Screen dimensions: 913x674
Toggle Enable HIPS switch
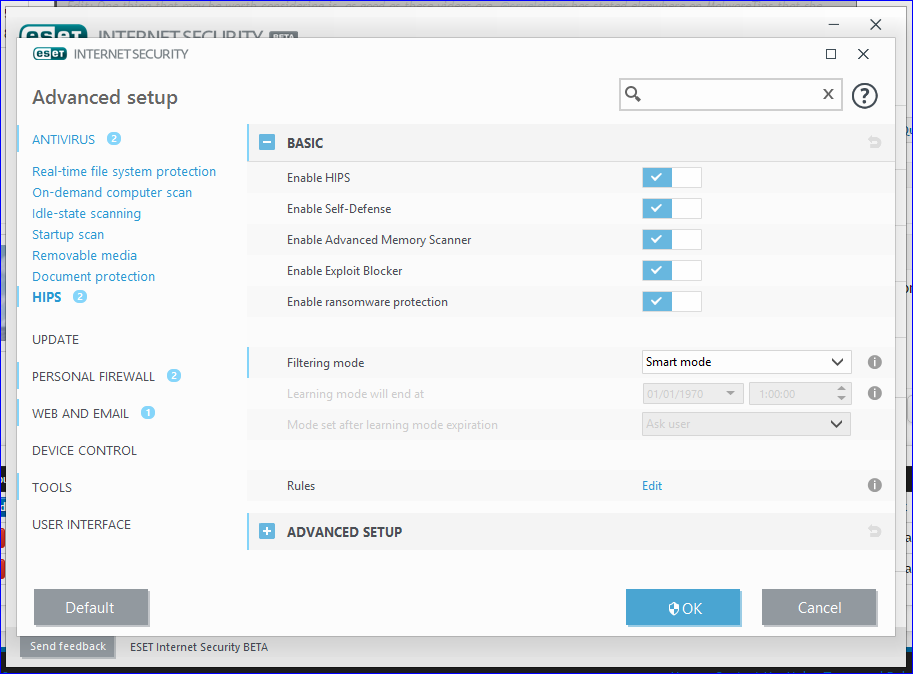point(672,178)
